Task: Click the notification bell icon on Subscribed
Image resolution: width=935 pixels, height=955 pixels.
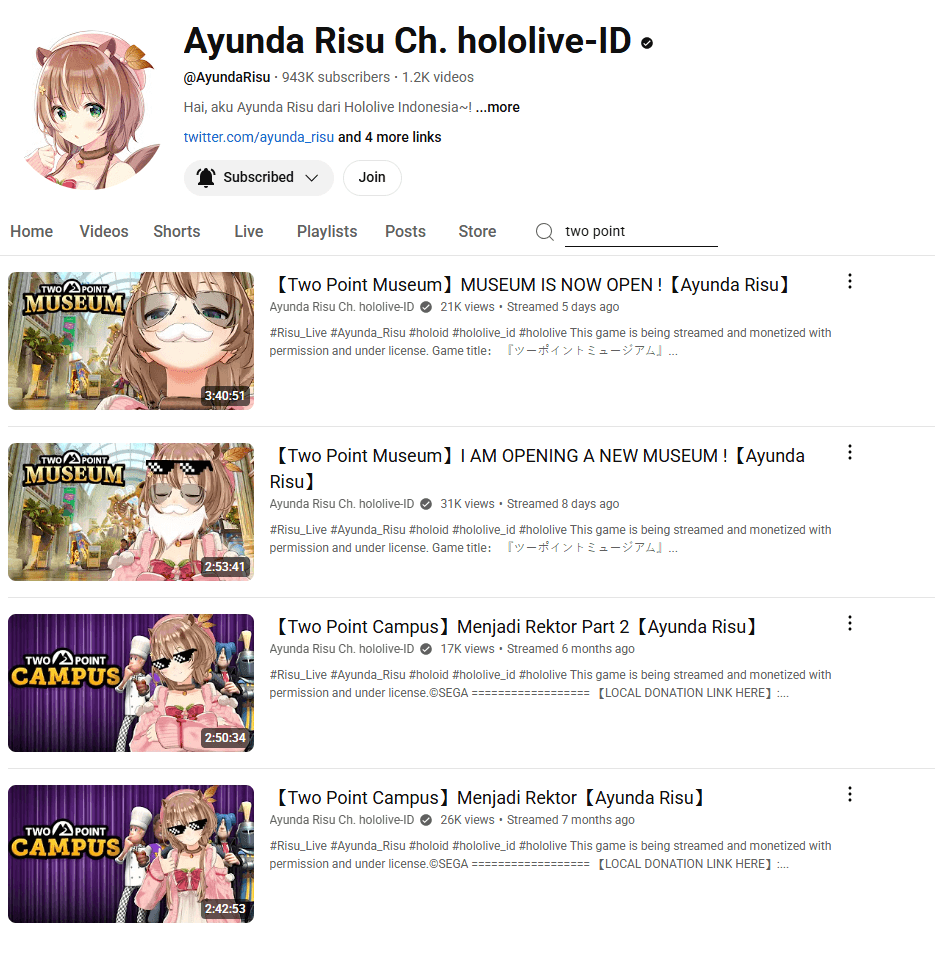Action: 206,177
